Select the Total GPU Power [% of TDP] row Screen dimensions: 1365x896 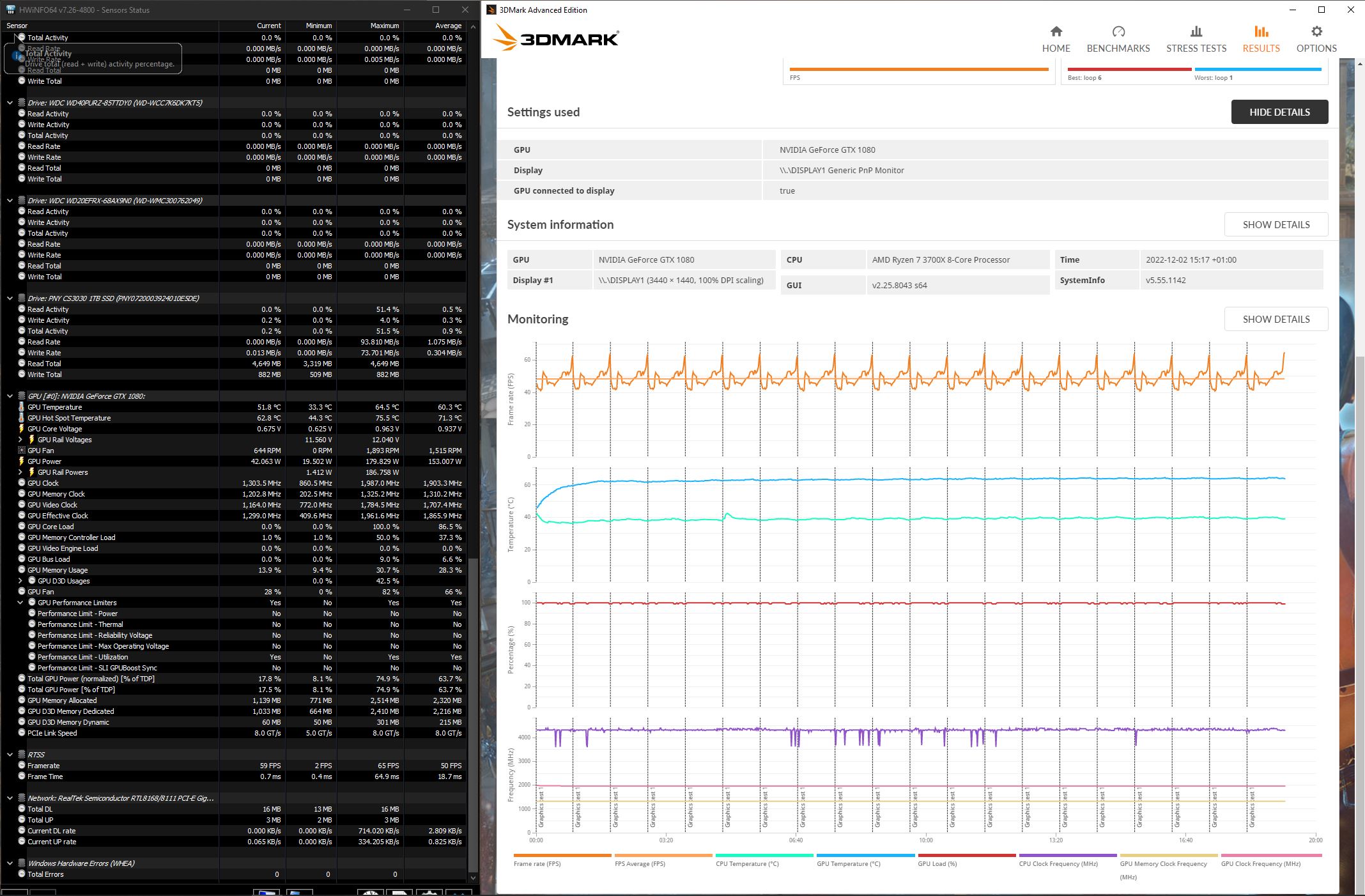(235, 690)
